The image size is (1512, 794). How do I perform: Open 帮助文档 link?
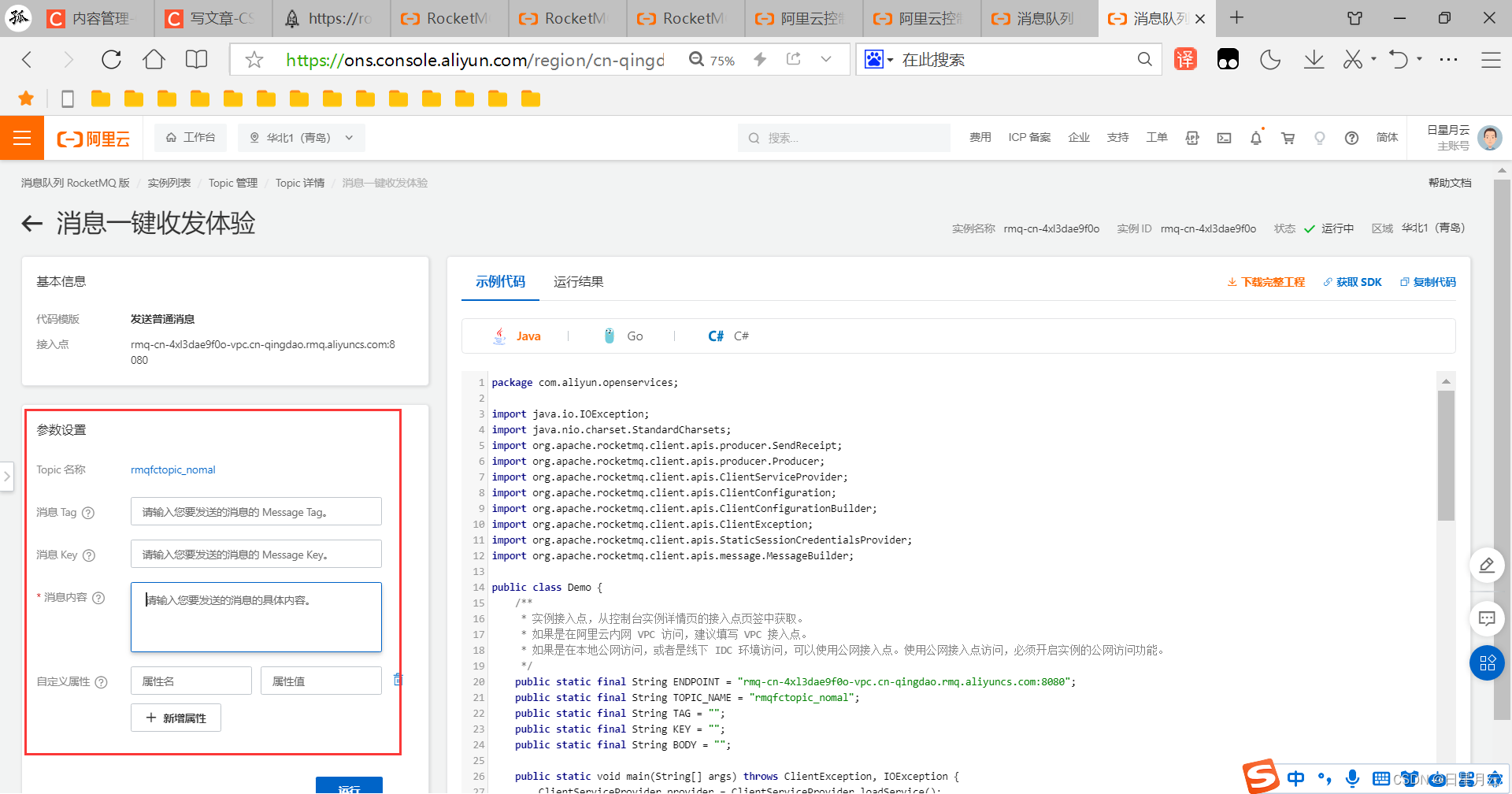pos(1450,183)
